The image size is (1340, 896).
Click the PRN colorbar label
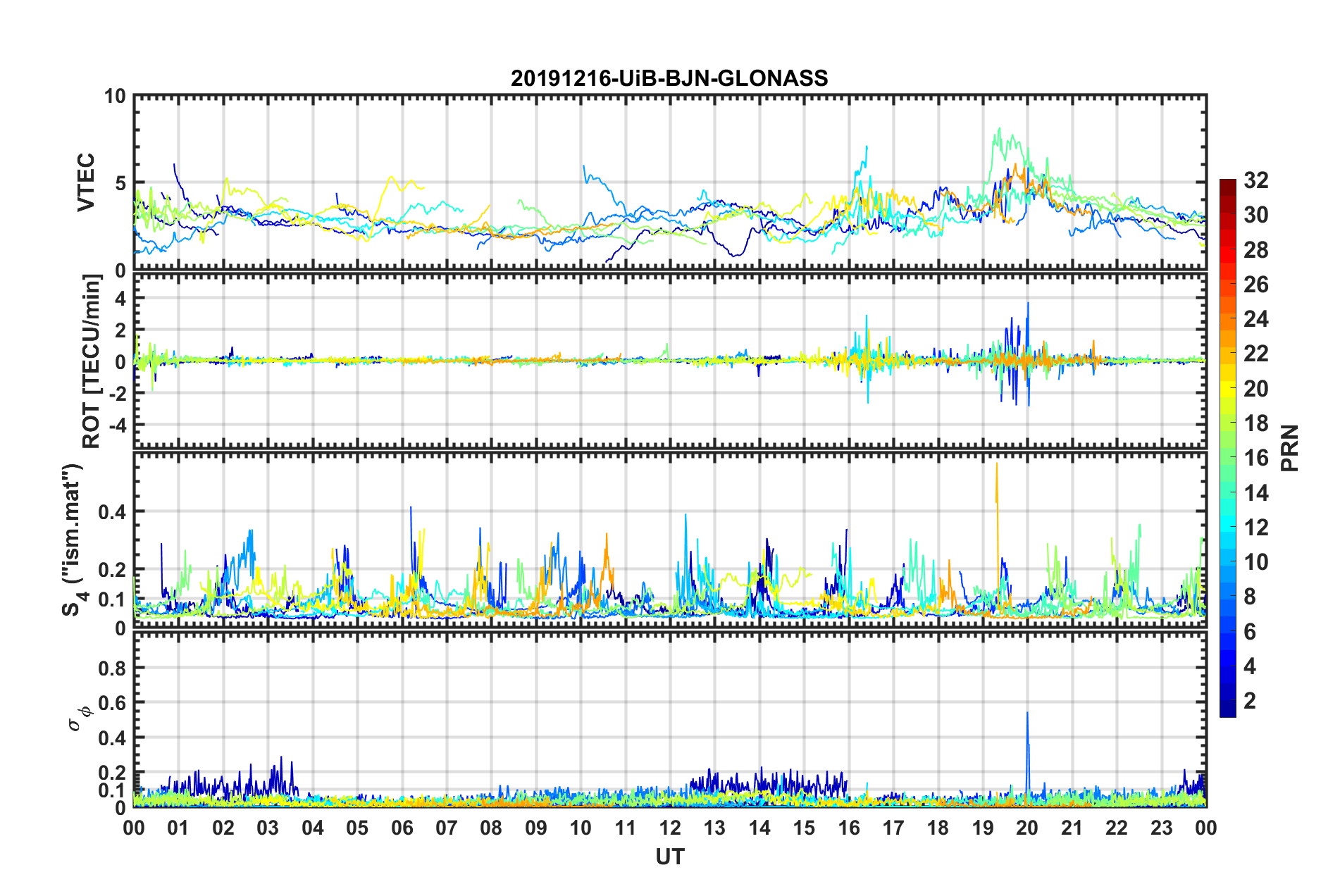[x=1290, y=448]
